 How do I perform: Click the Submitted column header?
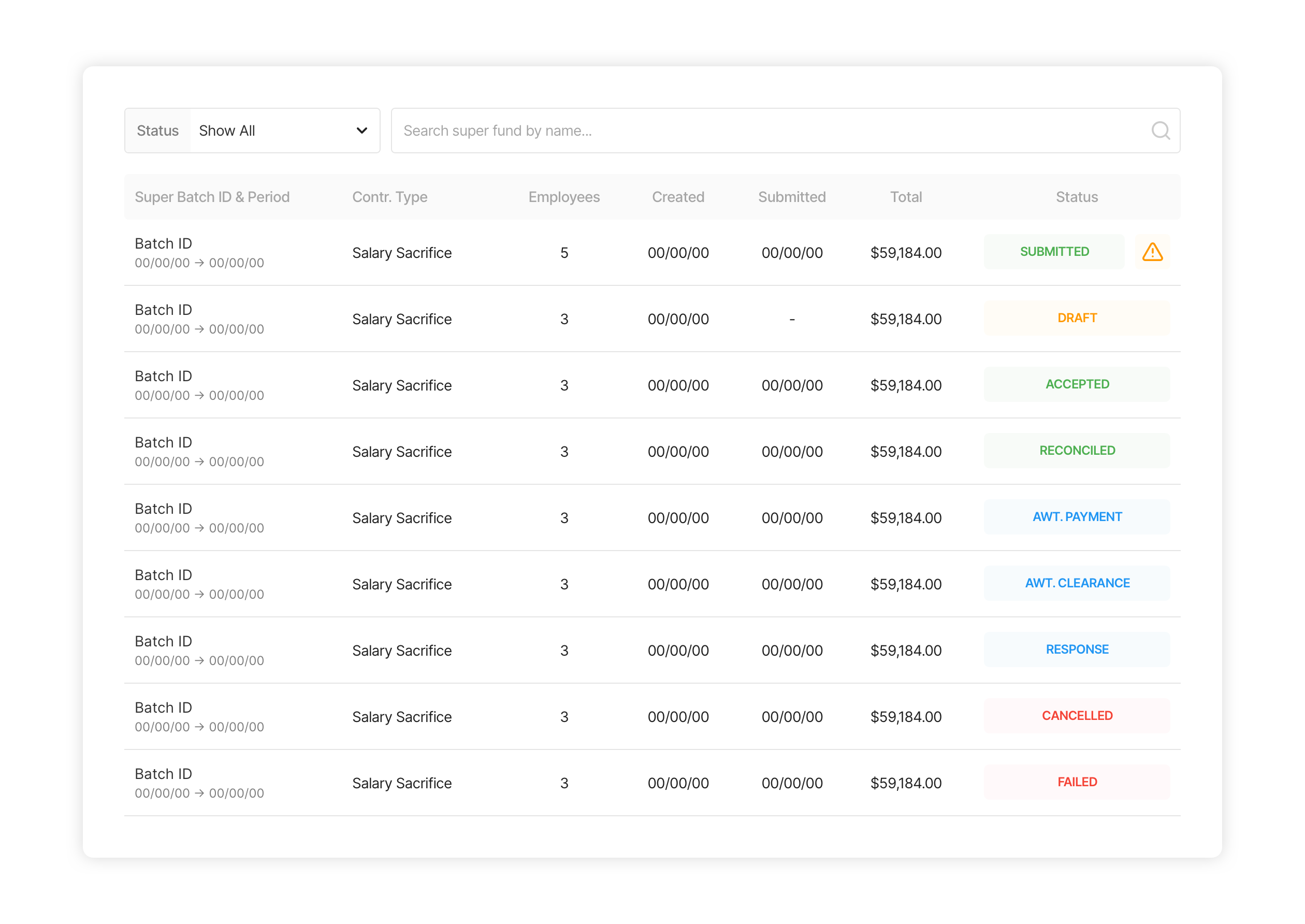791,197
